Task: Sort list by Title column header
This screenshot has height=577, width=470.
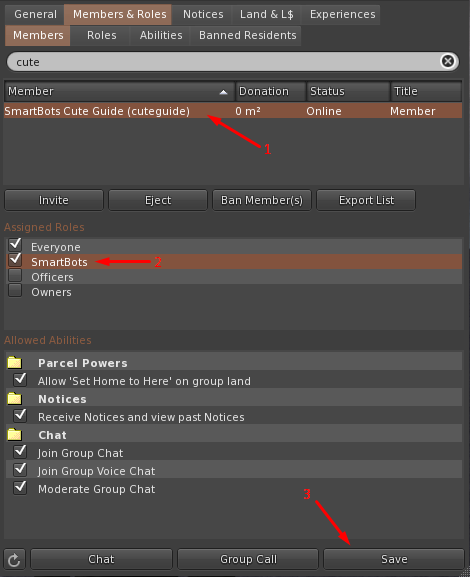Action: click(426, 91)
